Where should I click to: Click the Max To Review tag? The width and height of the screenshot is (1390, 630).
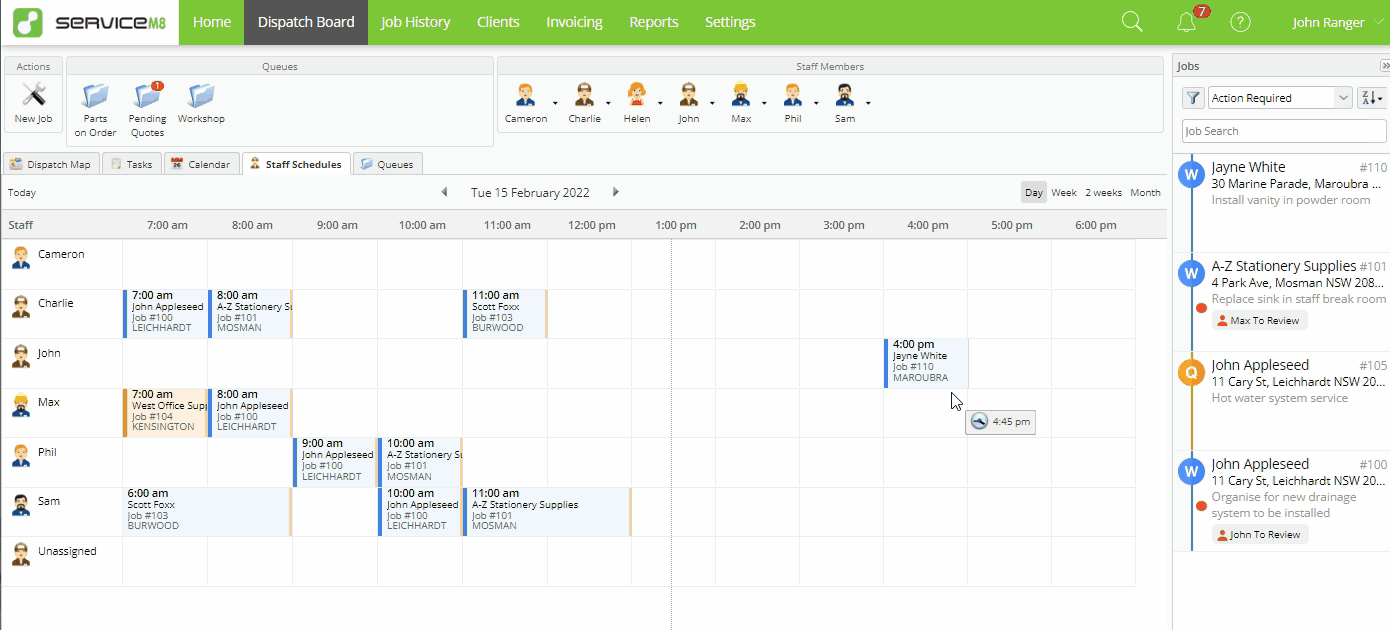(x=1260, y=321)
